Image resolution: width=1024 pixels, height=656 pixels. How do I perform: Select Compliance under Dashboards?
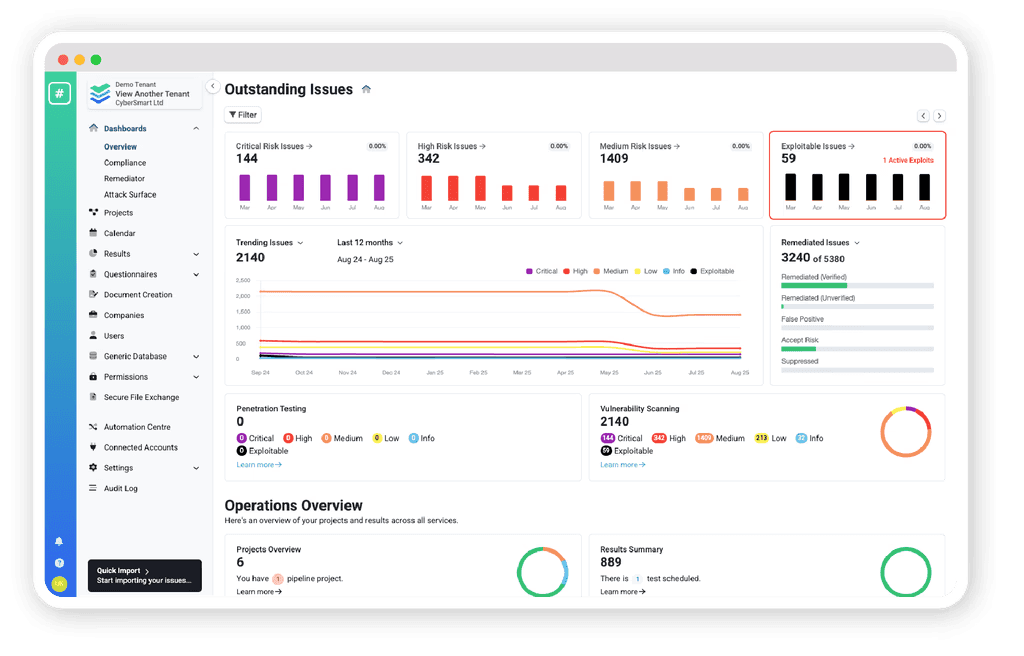click(127, 165)
